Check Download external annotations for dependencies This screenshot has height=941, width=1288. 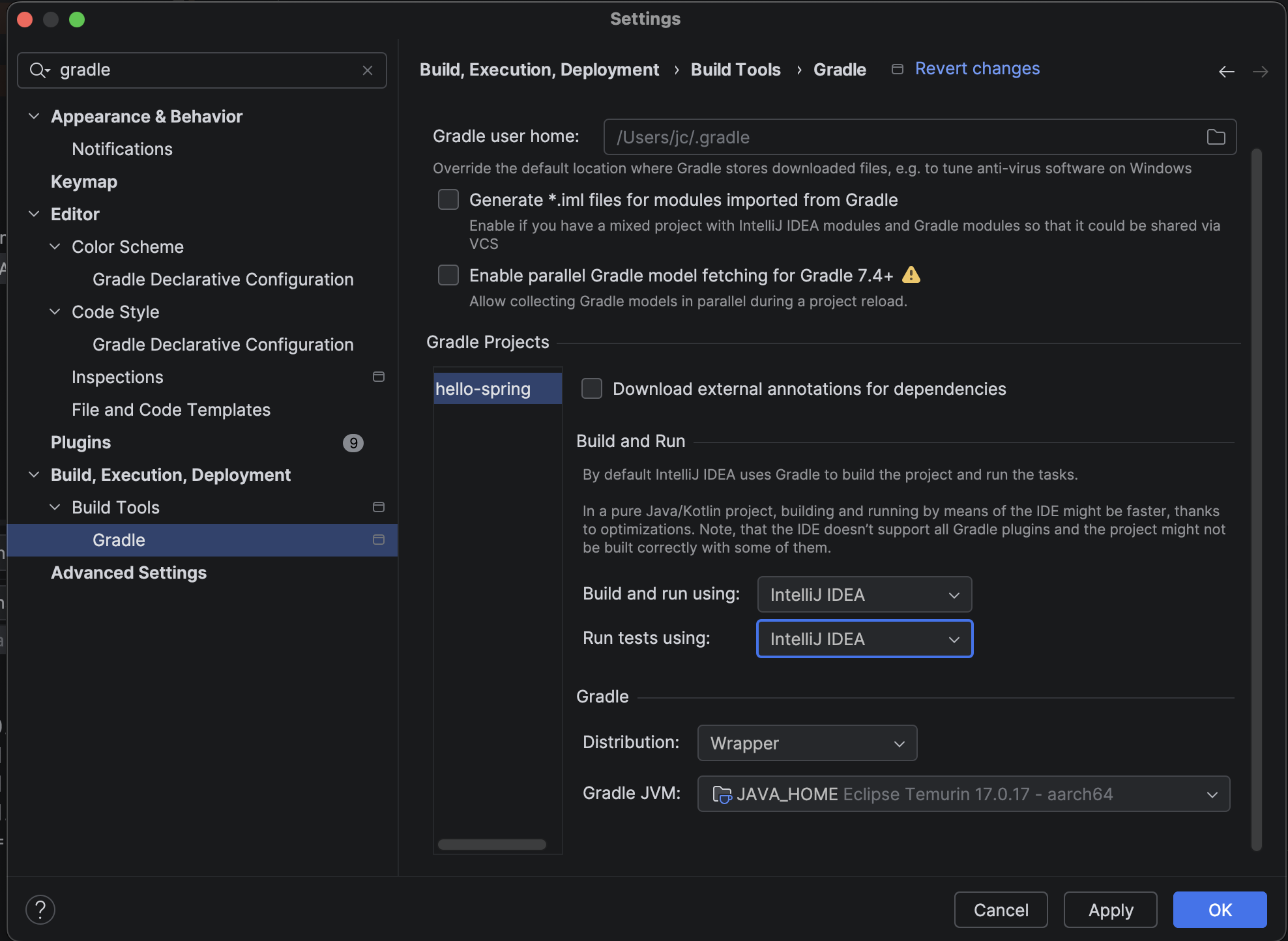coord(592,388)
